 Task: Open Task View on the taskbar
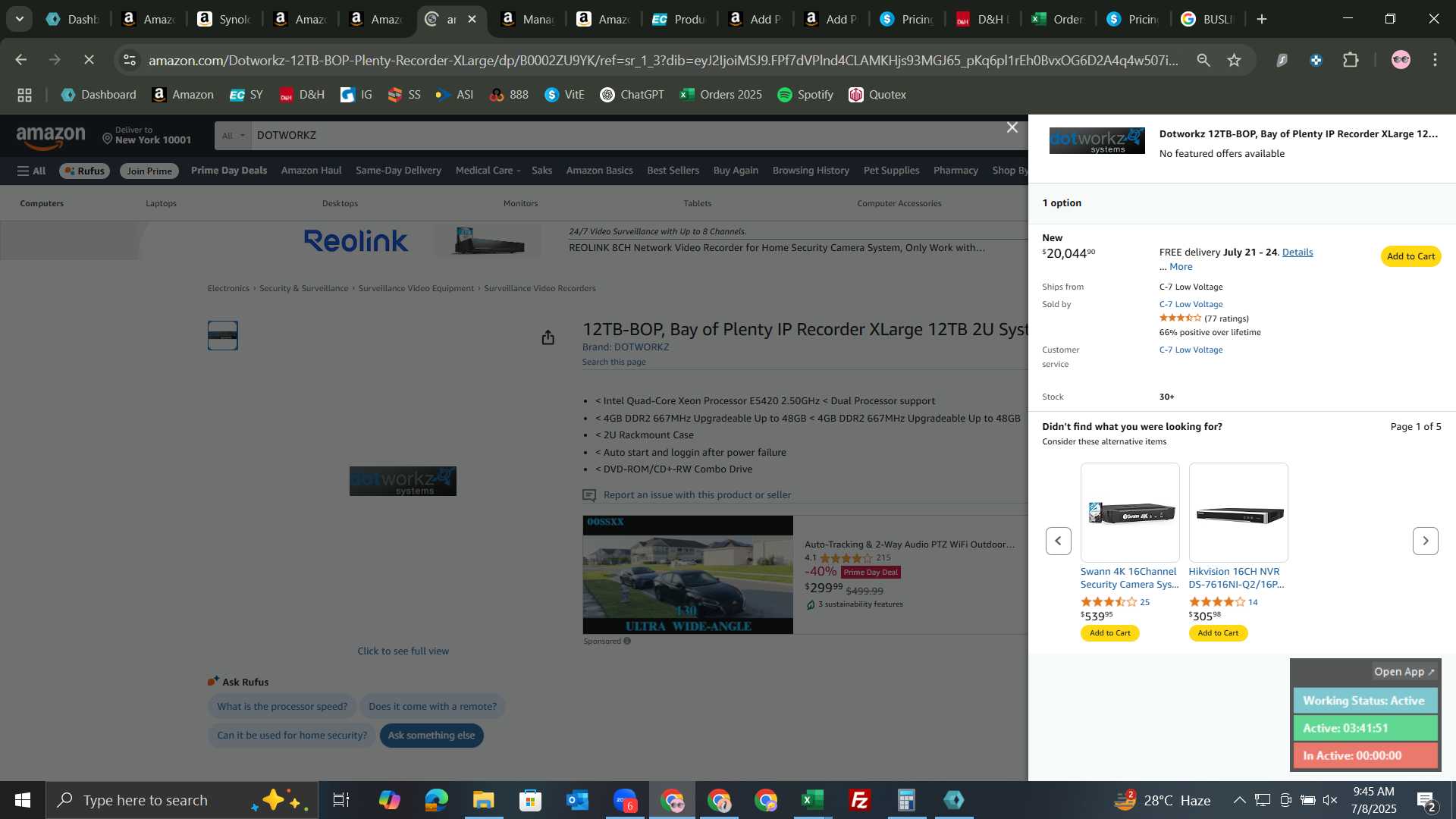point(341,799)
